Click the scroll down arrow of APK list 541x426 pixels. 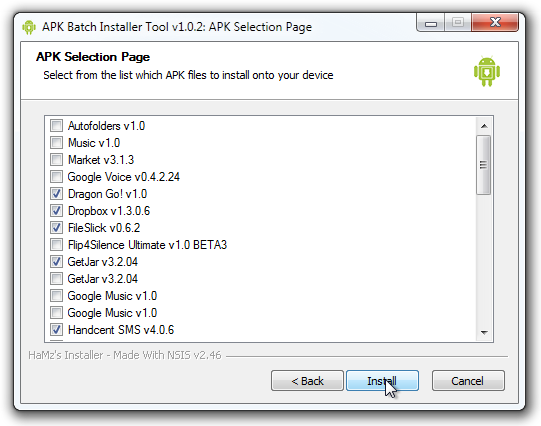coord(484,333)
